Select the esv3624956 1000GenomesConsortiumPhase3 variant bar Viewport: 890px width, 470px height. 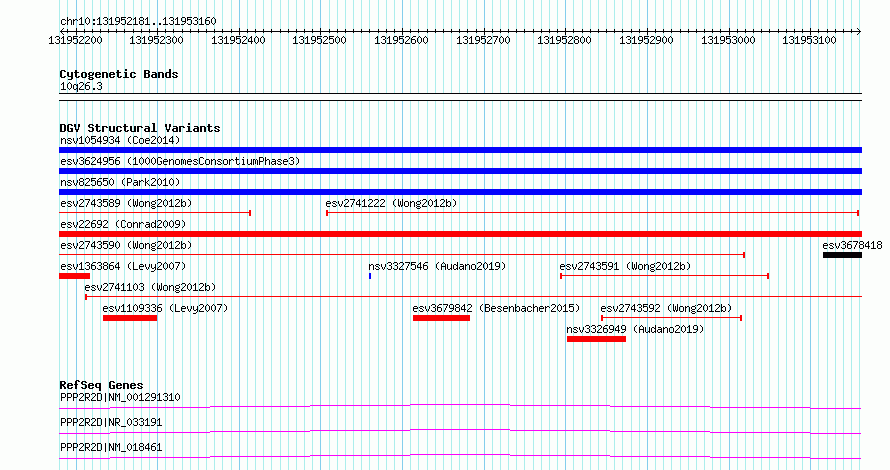(x=460, y=171)
